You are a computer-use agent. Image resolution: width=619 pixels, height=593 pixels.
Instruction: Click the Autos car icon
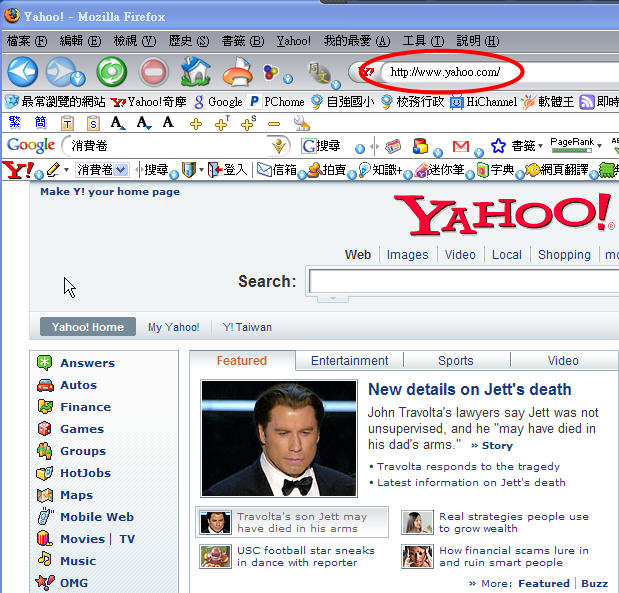coord(45,385)
